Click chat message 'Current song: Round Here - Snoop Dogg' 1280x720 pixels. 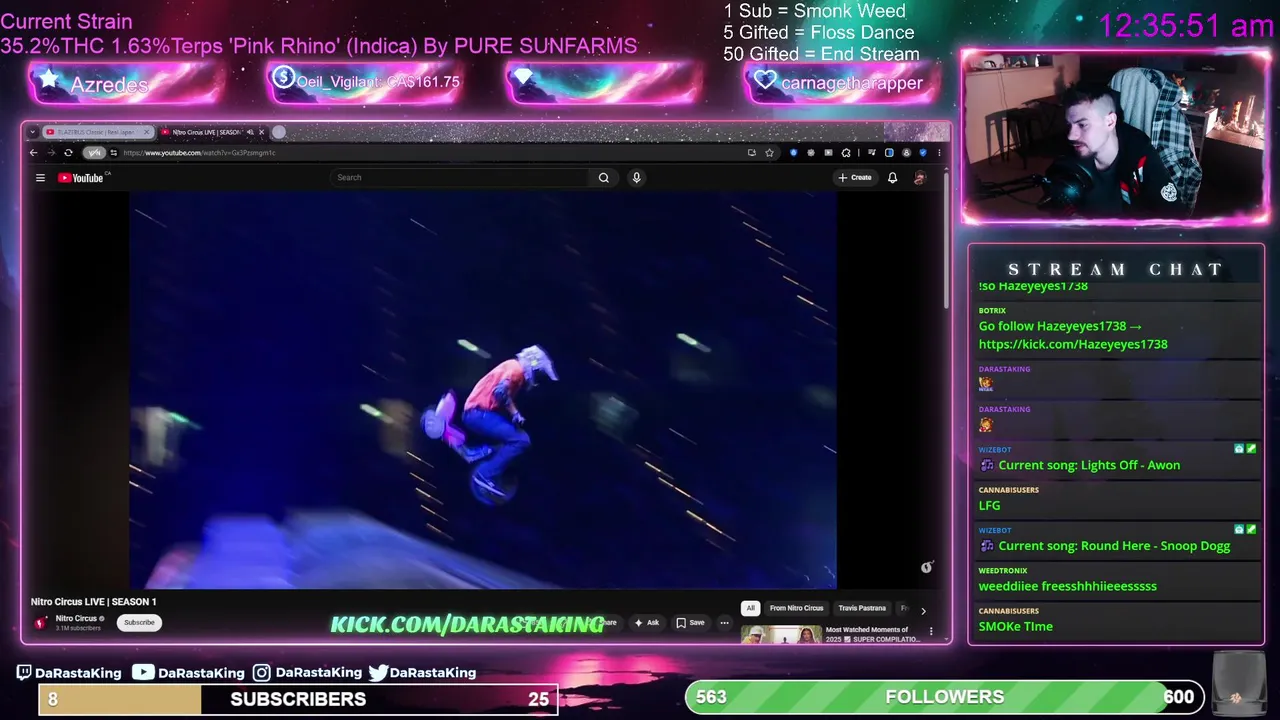click(x=1114, y=546)
